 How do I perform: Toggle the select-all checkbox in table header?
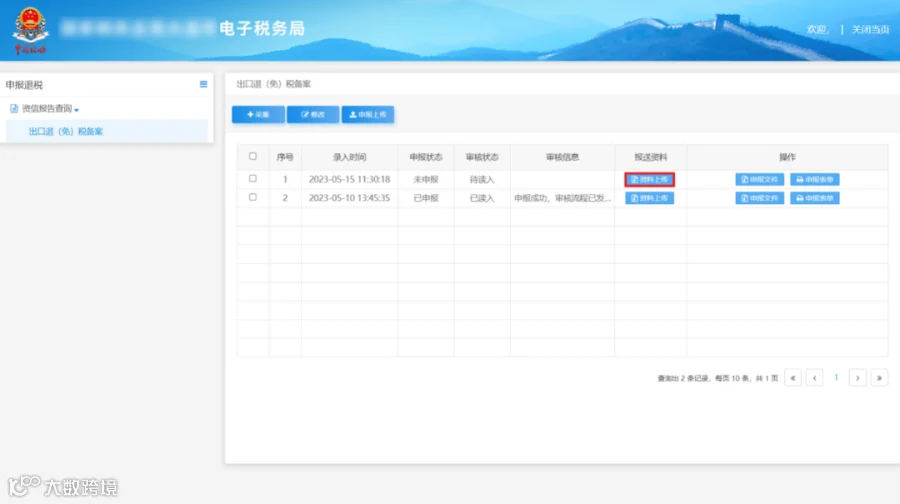(x=253, y=156)
